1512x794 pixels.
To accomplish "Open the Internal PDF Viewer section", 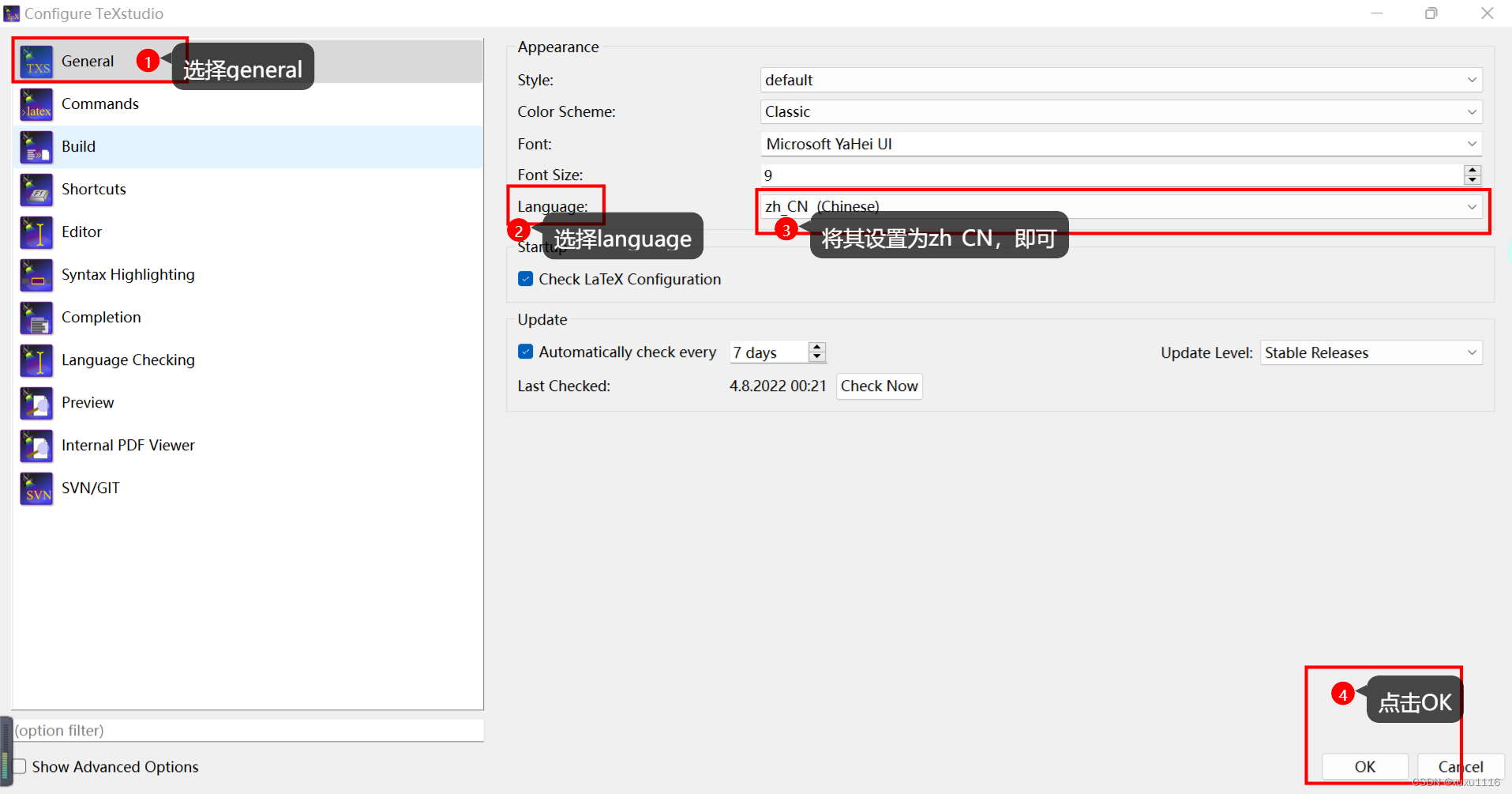I will click(248, 446).
